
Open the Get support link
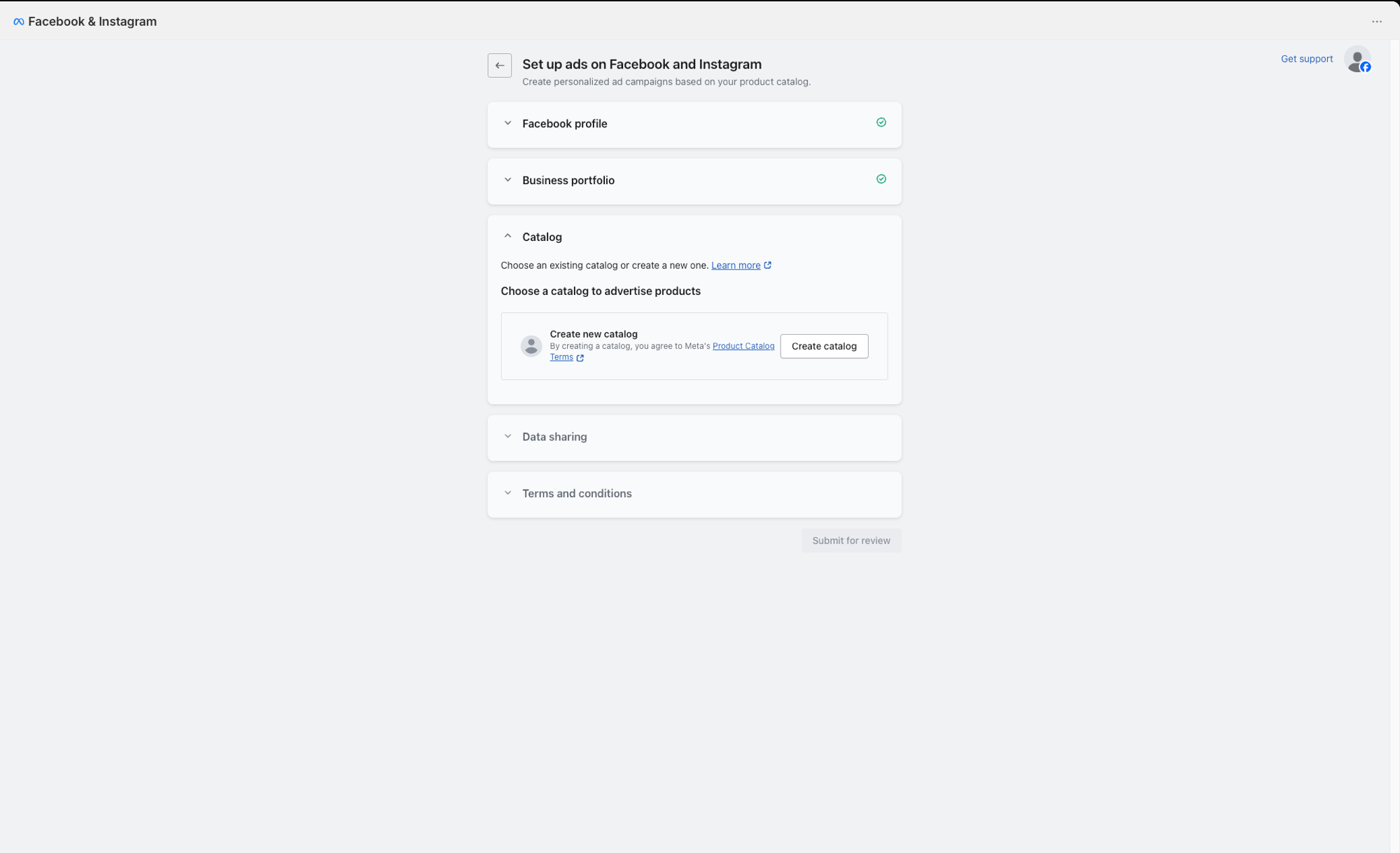click(x=1306, y=59)
